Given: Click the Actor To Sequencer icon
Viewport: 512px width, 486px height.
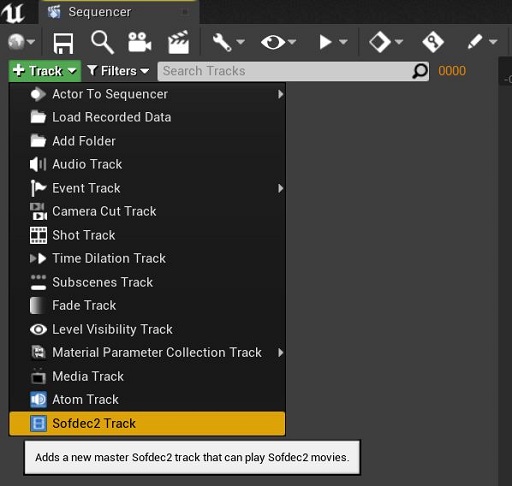Looking at the screenshot, I should coord(38,94).
